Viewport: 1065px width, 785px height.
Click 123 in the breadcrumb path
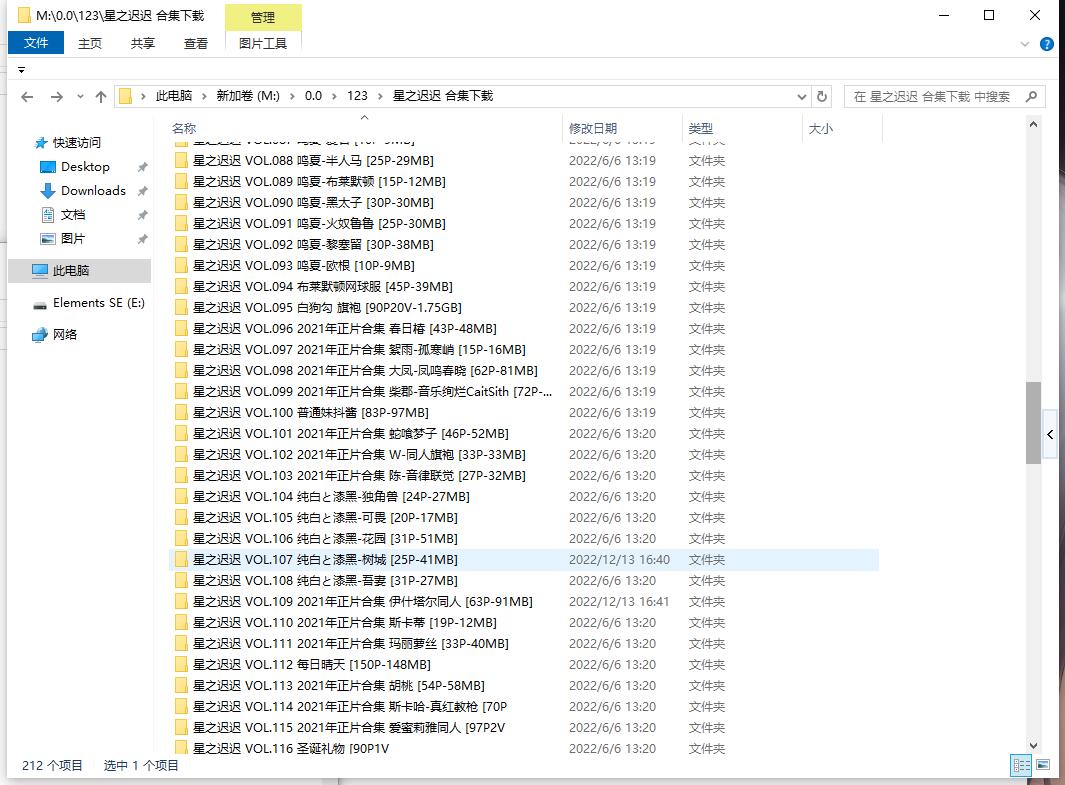click(357, 96)
